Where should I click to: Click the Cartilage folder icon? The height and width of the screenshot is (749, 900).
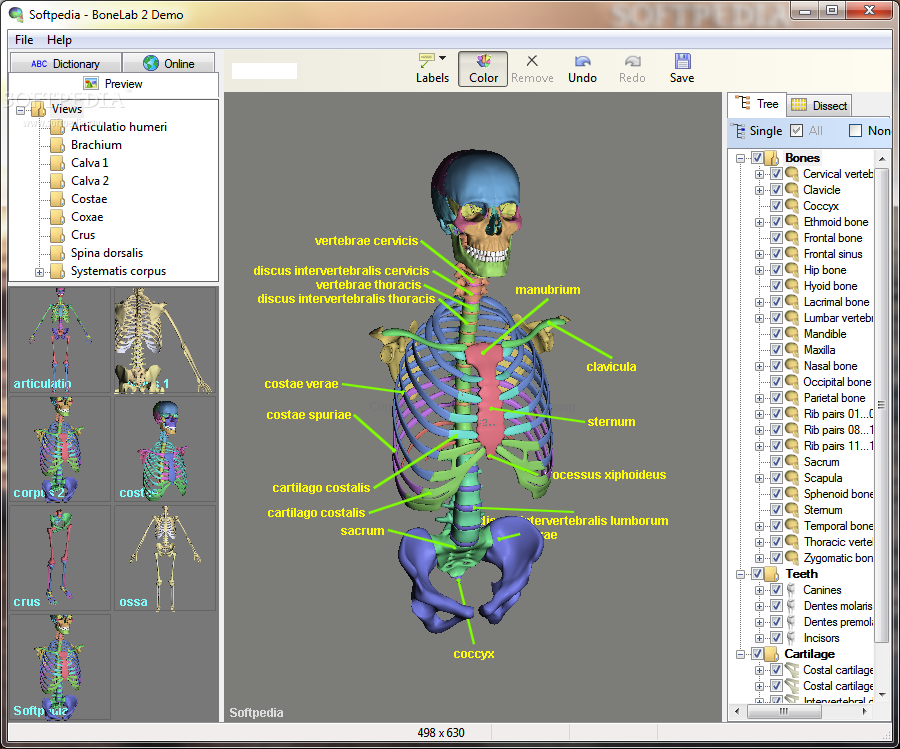click(x=773, y=654)
